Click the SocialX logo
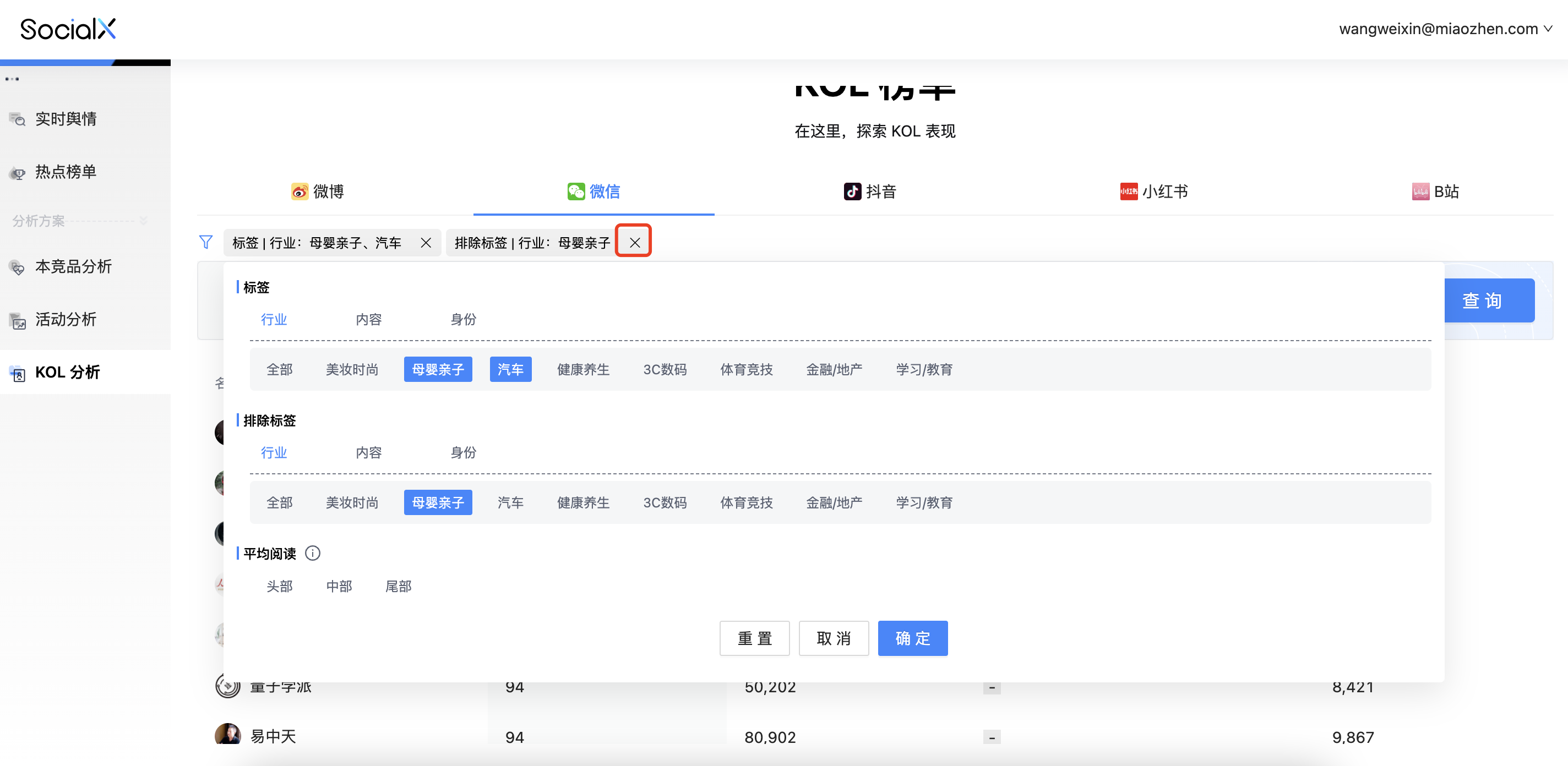 [x=68, y=29]
